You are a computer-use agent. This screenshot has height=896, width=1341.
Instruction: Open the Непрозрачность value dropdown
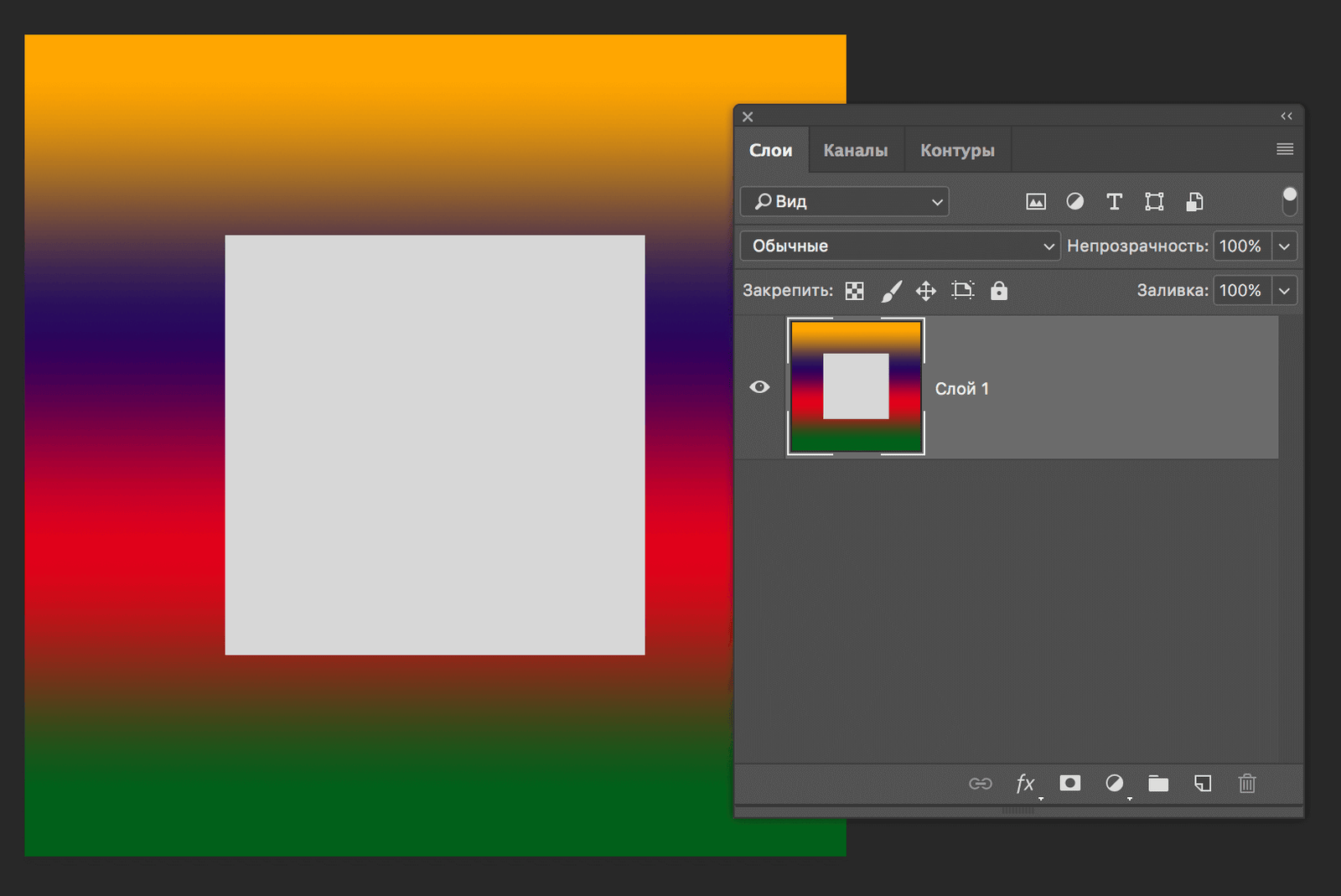click(1284, 246)
